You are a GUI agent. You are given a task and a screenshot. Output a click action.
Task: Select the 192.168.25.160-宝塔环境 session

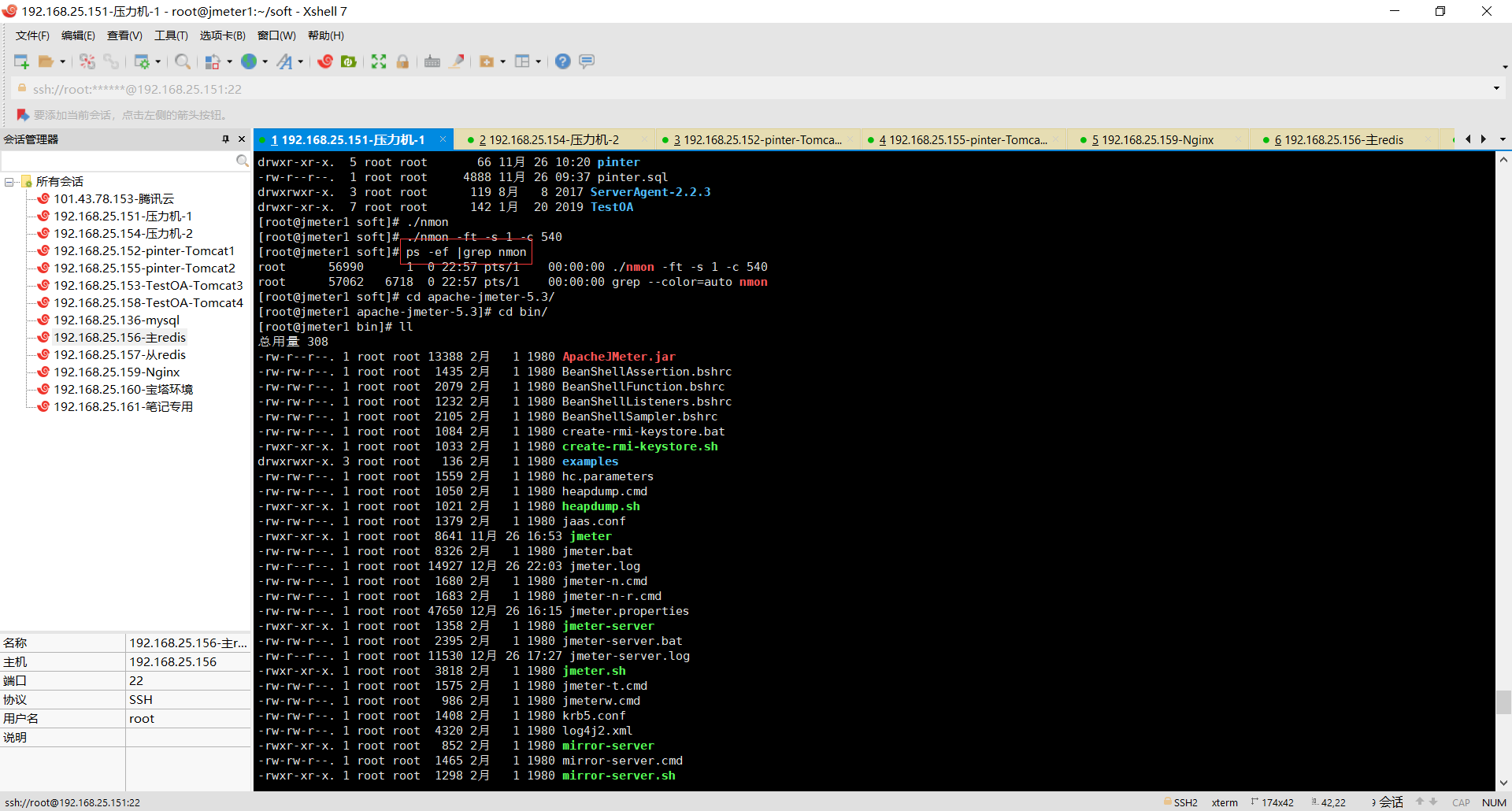click(123, 390)
